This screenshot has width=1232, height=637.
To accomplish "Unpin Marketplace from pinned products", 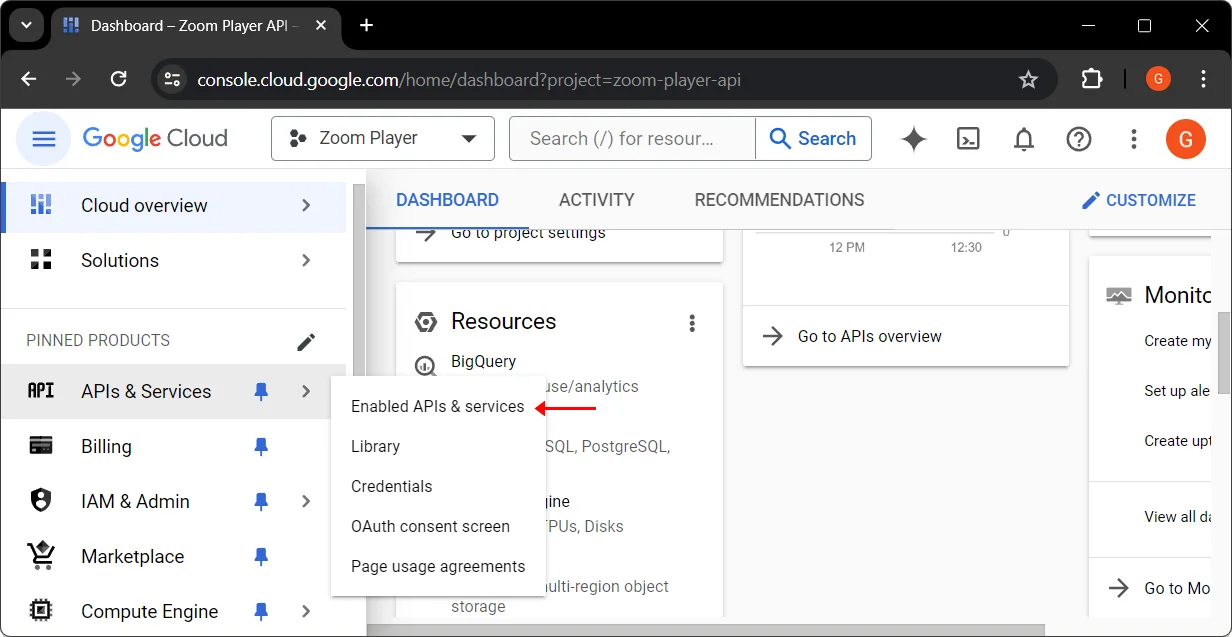I will 261,557.
